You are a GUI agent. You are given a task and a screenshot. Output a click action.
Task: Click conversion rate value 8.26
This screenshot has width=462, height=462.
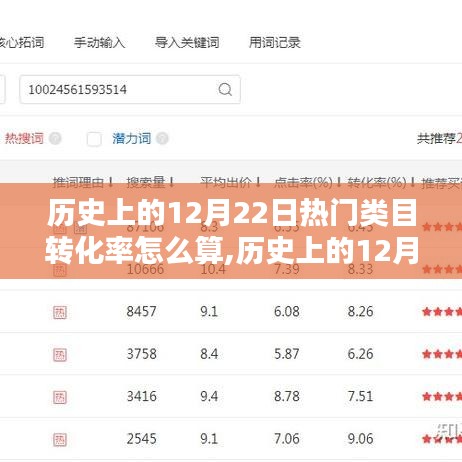[x=360, y=312]
